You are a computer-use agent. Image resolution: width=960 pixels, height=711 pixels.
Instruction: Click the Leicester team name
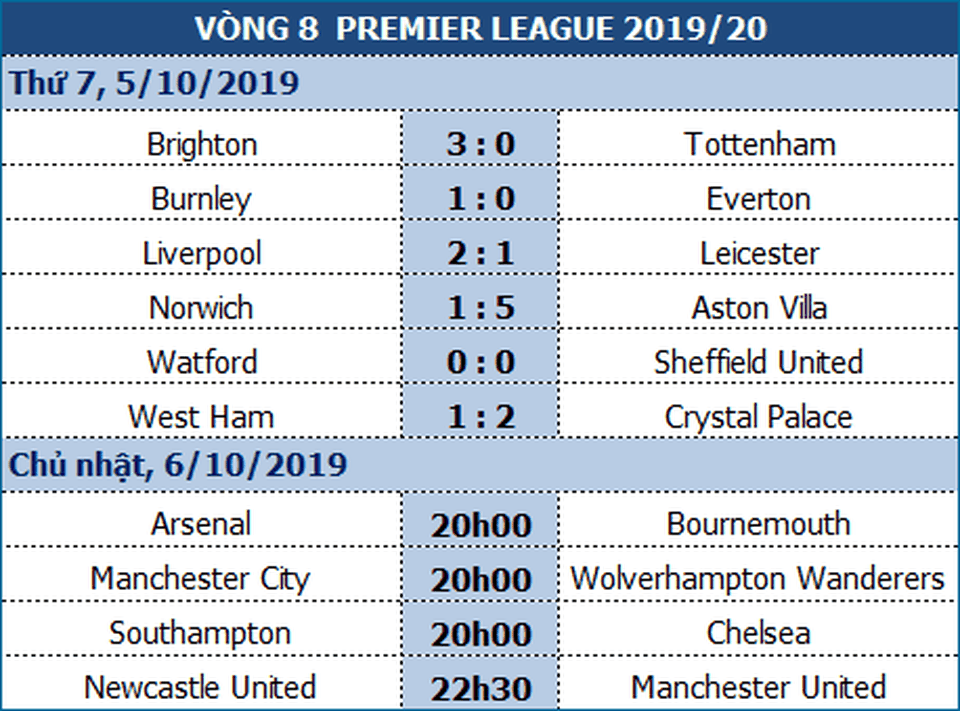coord(759,253)
